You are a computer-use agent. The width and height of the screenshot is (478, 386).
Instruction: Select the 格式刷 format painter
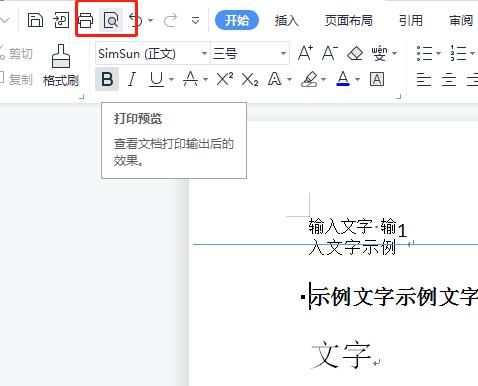[x=61, y=66]
